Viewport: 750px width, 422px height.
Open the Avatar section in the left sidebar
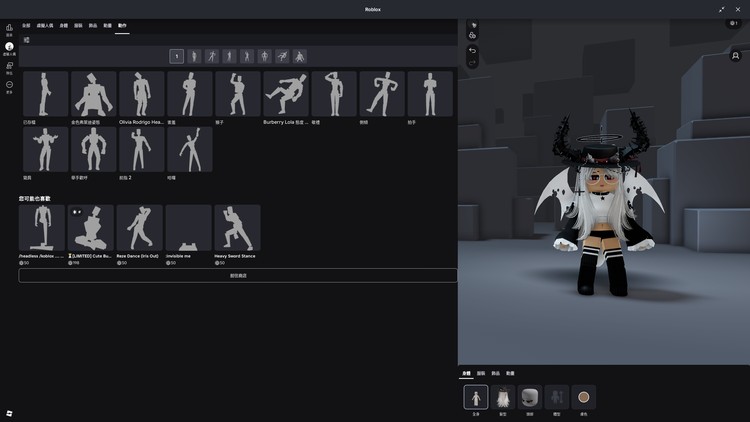click(x=9, y=47)
